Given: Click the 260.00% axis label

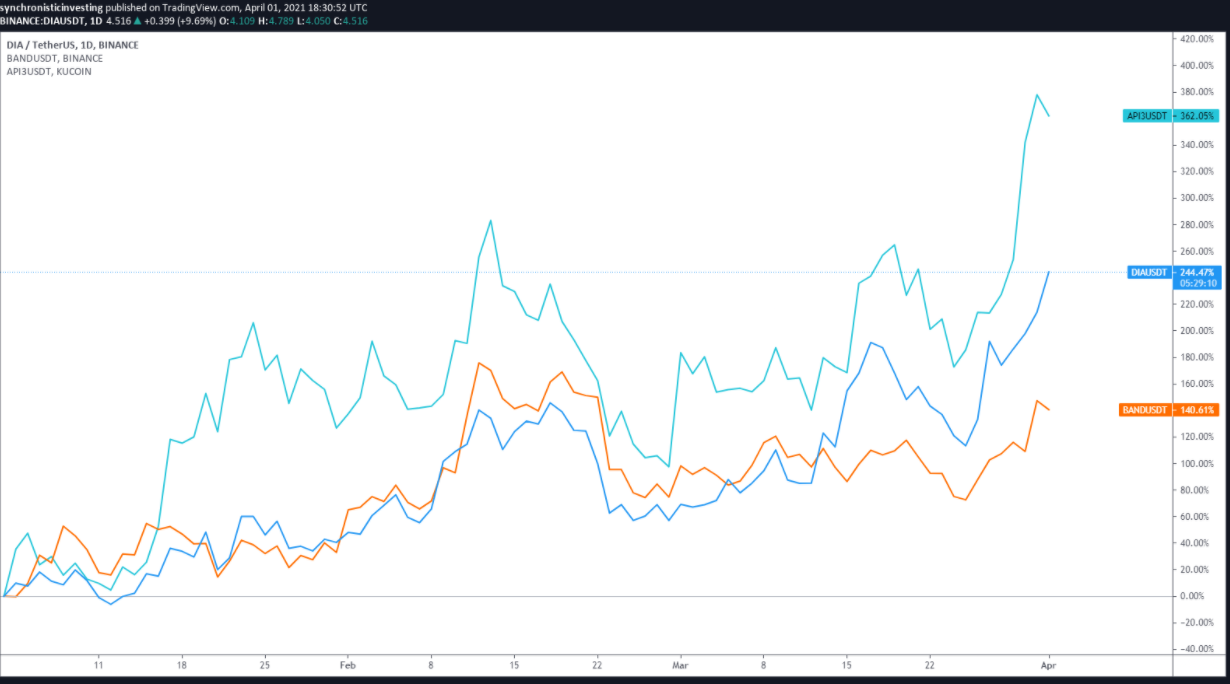Looking at the screenshot, I should (x=1197, y=251).
